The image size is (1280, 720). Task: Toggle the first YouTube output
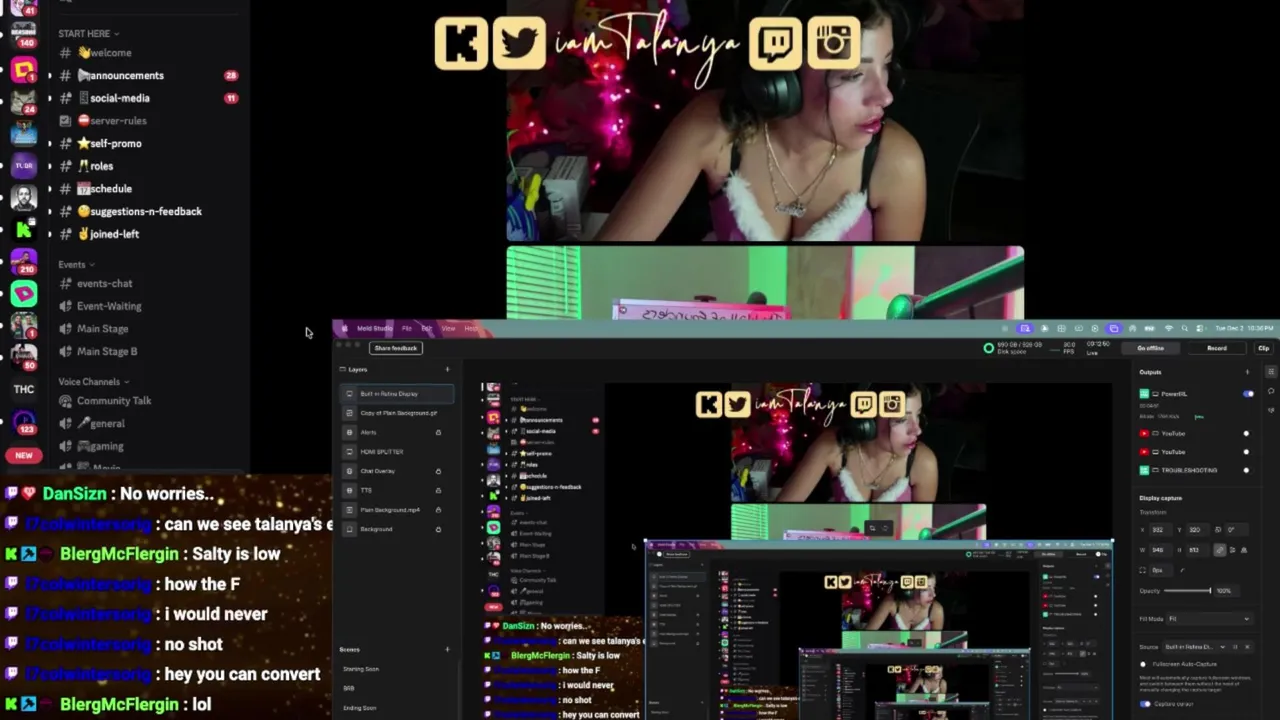pos(1246,433)
